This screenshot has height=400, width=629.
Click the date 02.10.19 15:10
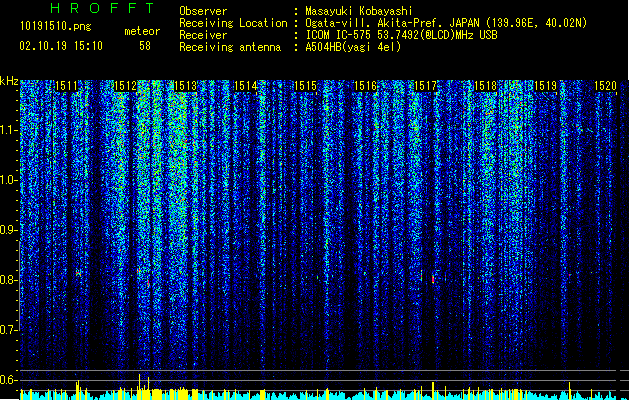(61, 46)
